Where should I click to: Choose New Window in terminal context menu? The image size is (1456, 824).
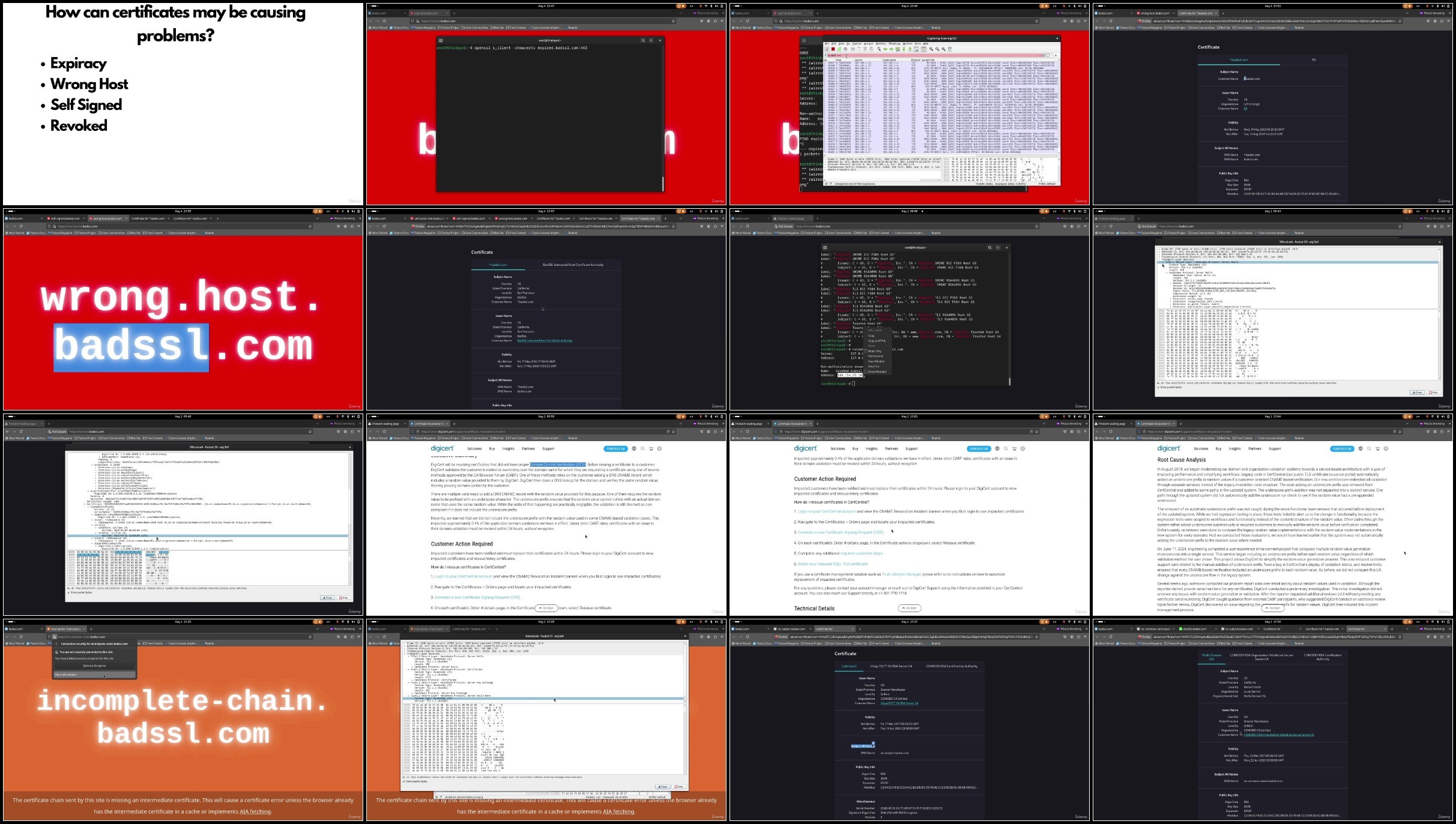click(x=876, y=361)
